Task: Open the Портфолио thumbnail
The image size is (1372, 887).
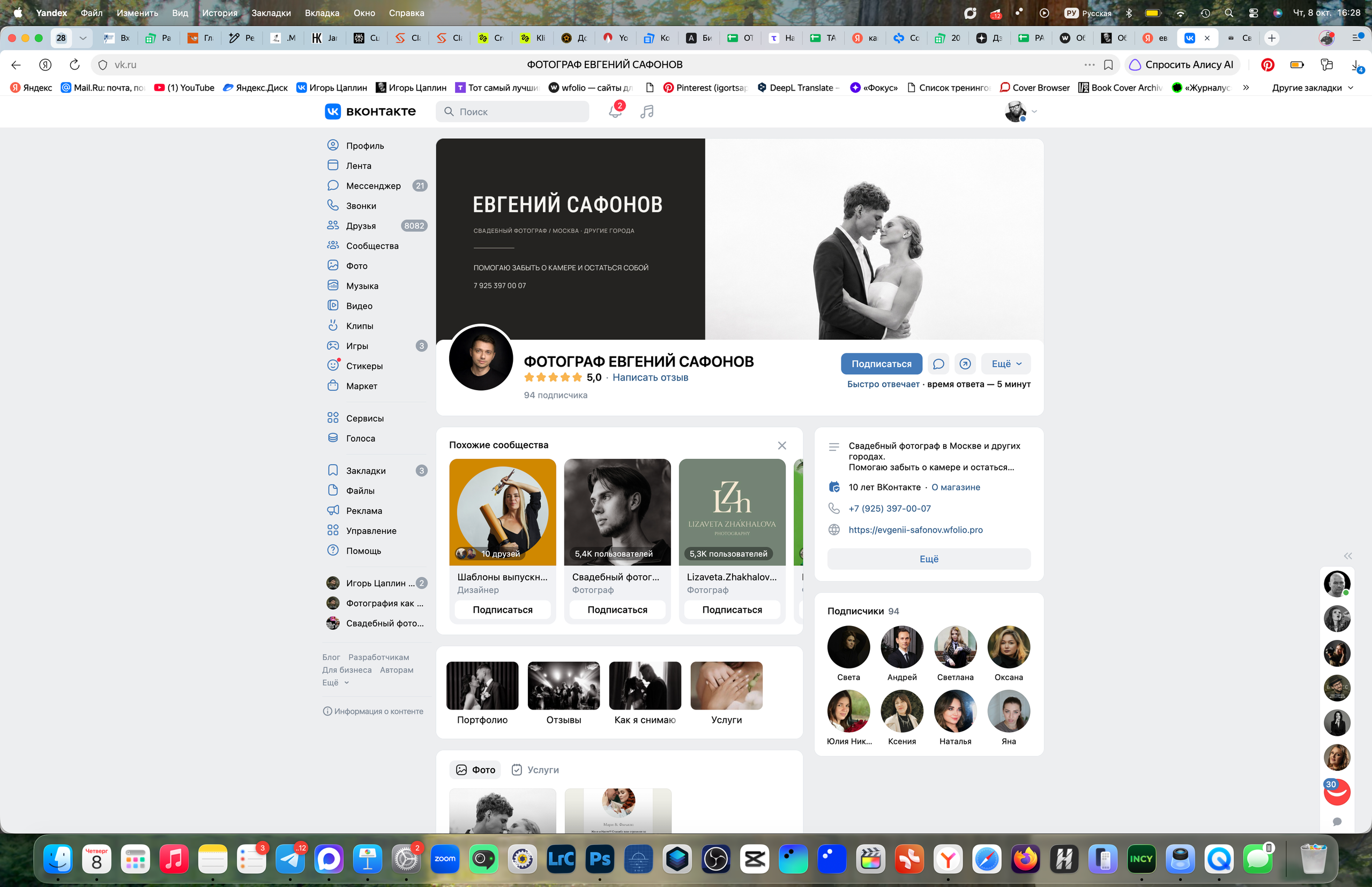Action: click(482, 686)
